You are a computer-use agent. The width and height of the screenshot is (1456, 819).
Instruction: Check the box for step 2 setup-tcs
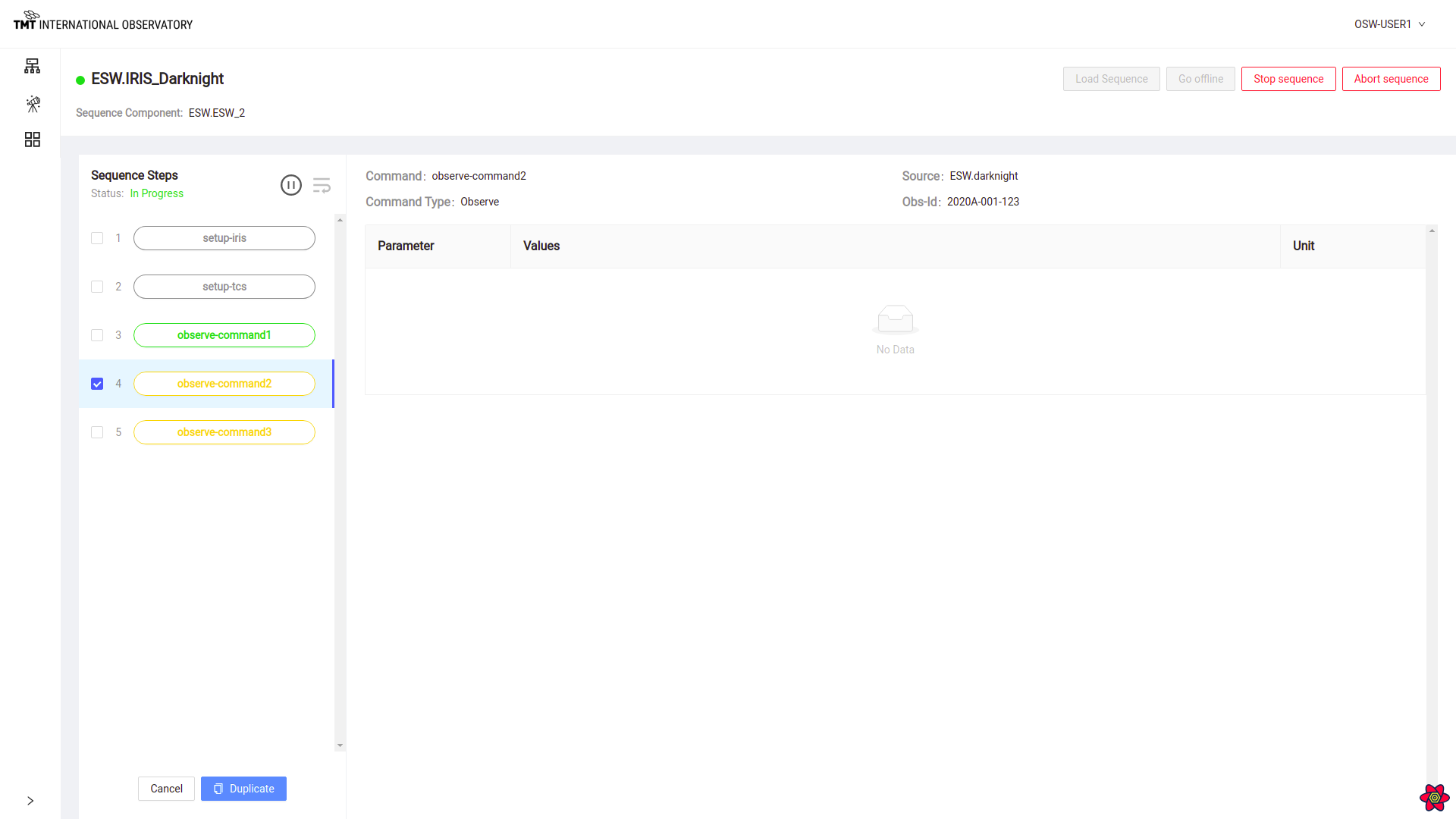tap(97, 287)
